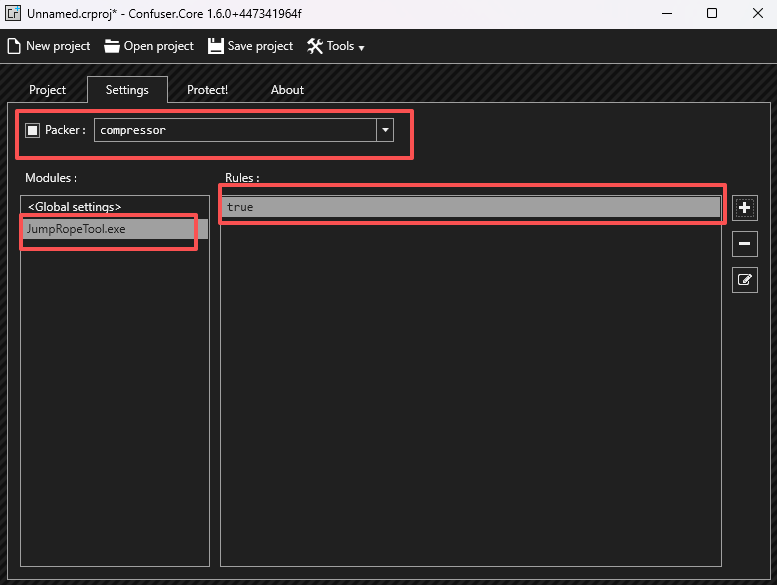Add a new rule with the plus button
The width and height of the screenshot is (777, 585).
click(x=745, y=208)
